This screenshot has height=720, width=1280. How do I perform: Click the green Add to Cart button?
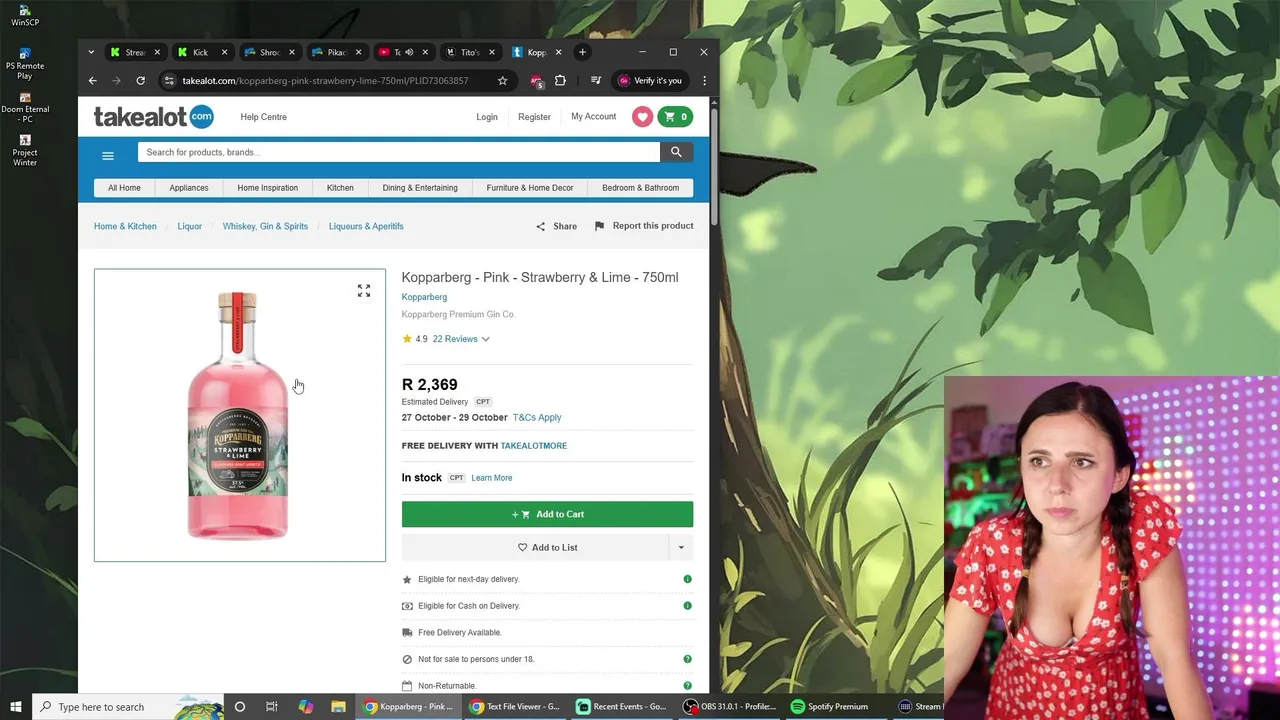(x=547, y=514)
